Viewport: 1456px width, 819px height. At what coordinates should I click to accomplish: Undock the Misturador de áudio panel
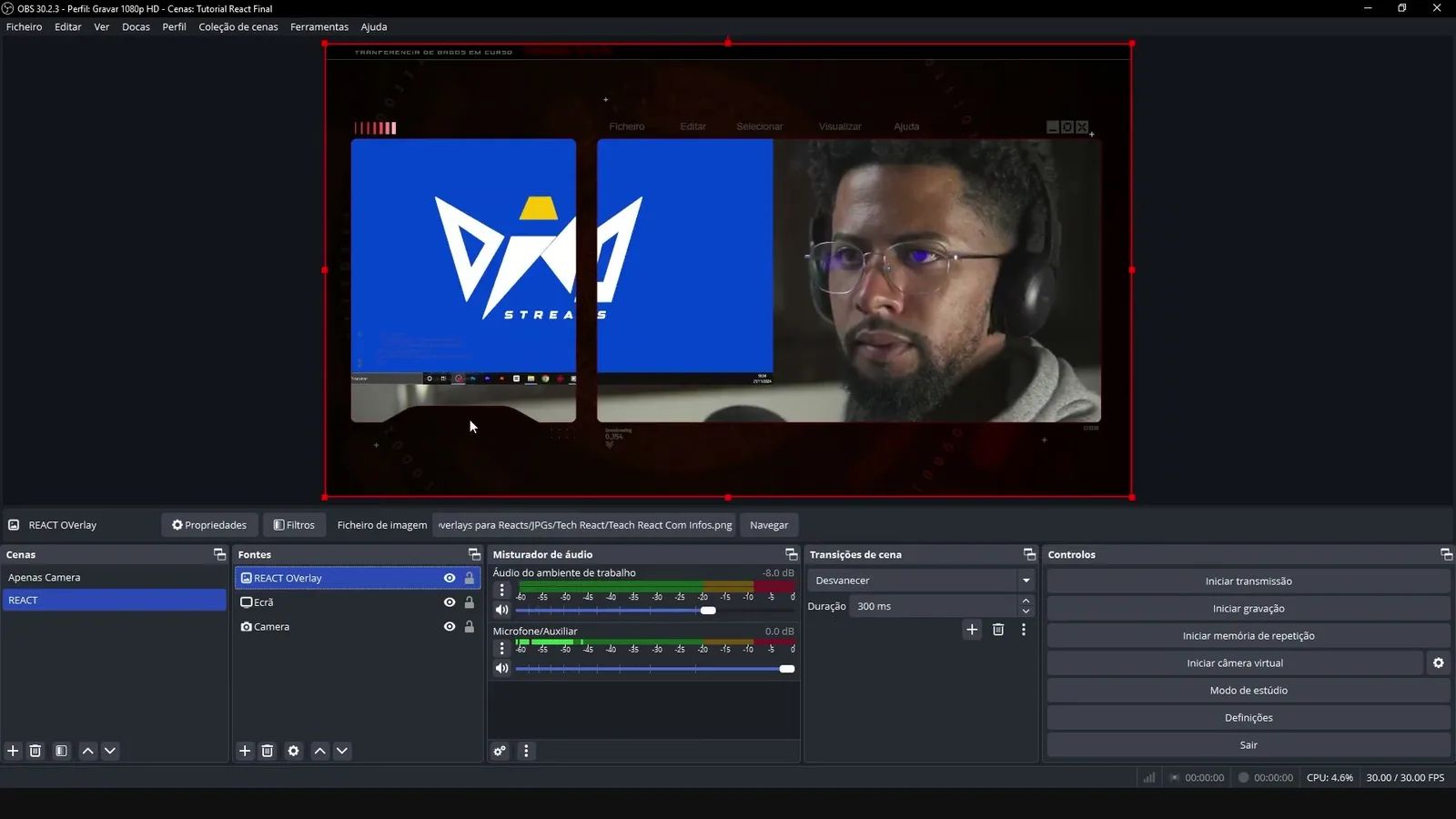click(792, 554)
